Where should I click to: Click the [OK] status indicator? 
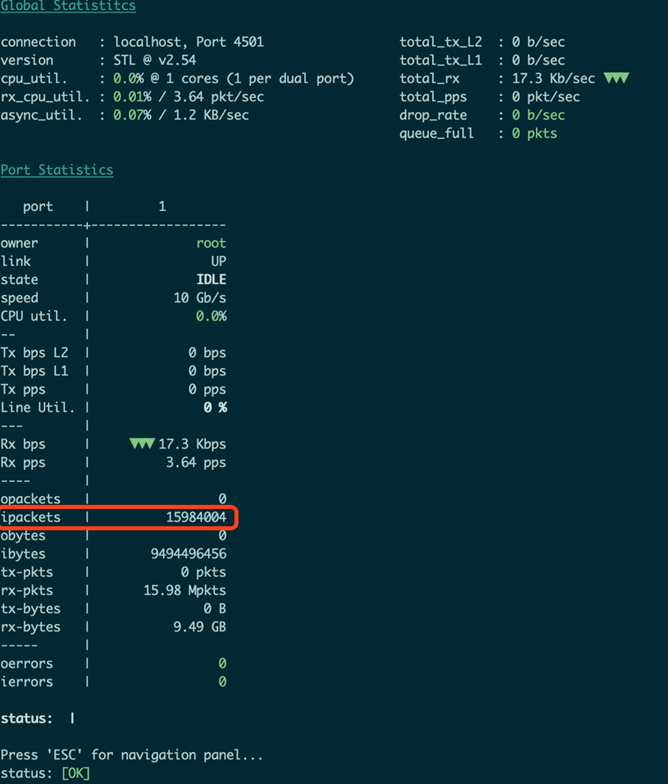[x=76, y=773]
